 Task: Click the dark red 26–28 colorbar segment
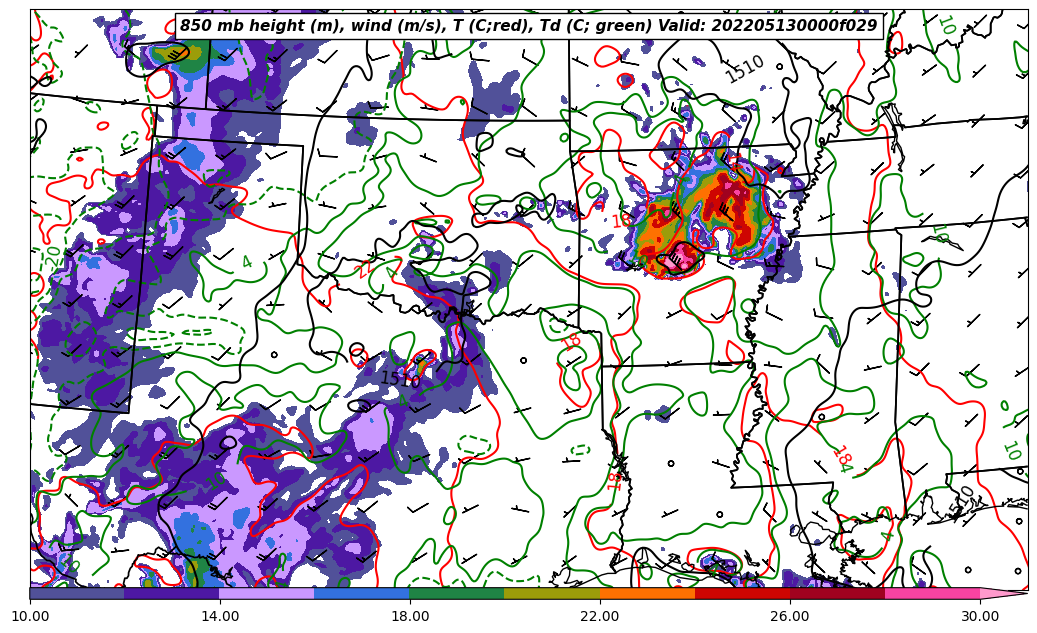point(837,593)
